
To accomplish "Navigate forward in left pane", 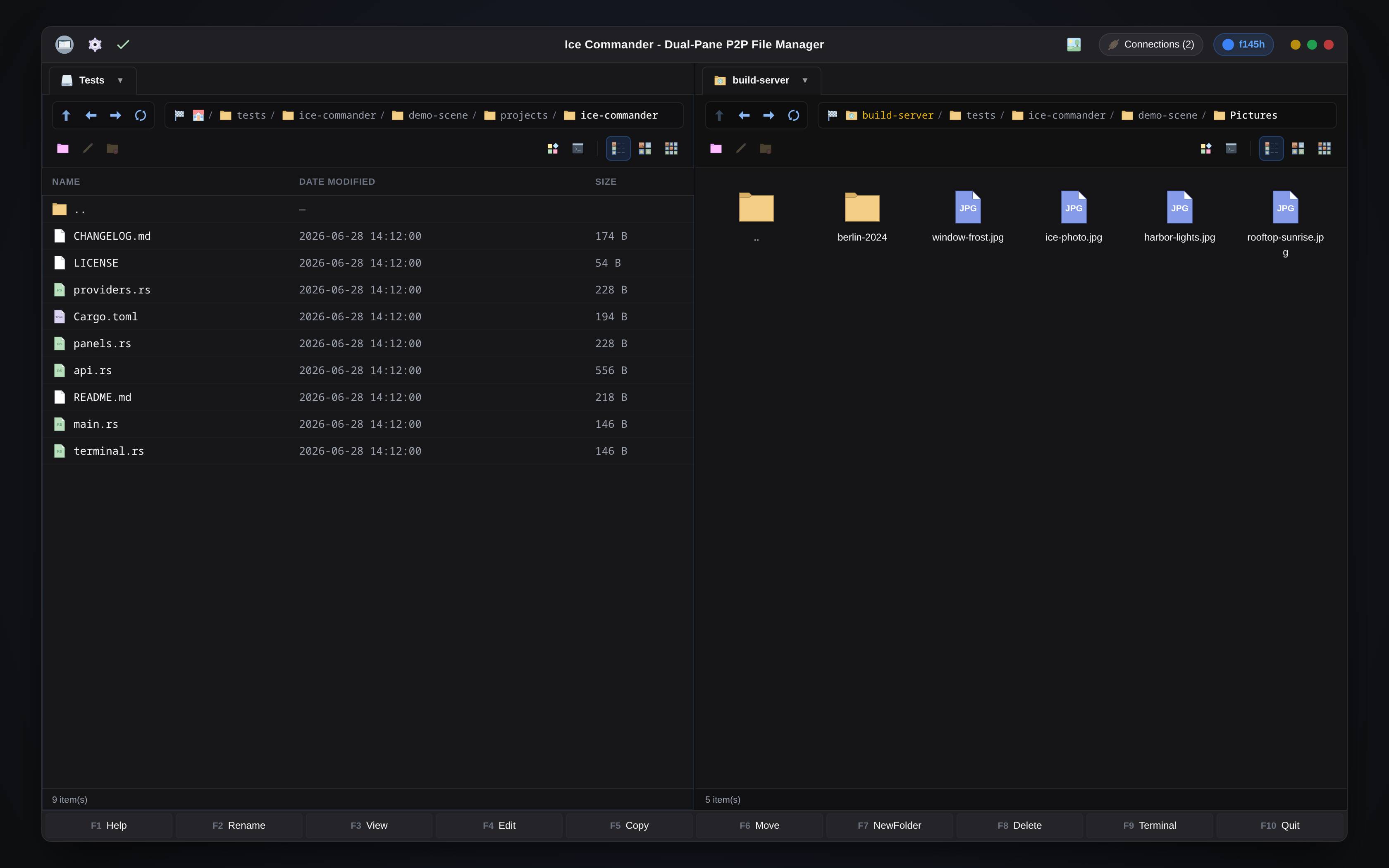I will 115,115.
